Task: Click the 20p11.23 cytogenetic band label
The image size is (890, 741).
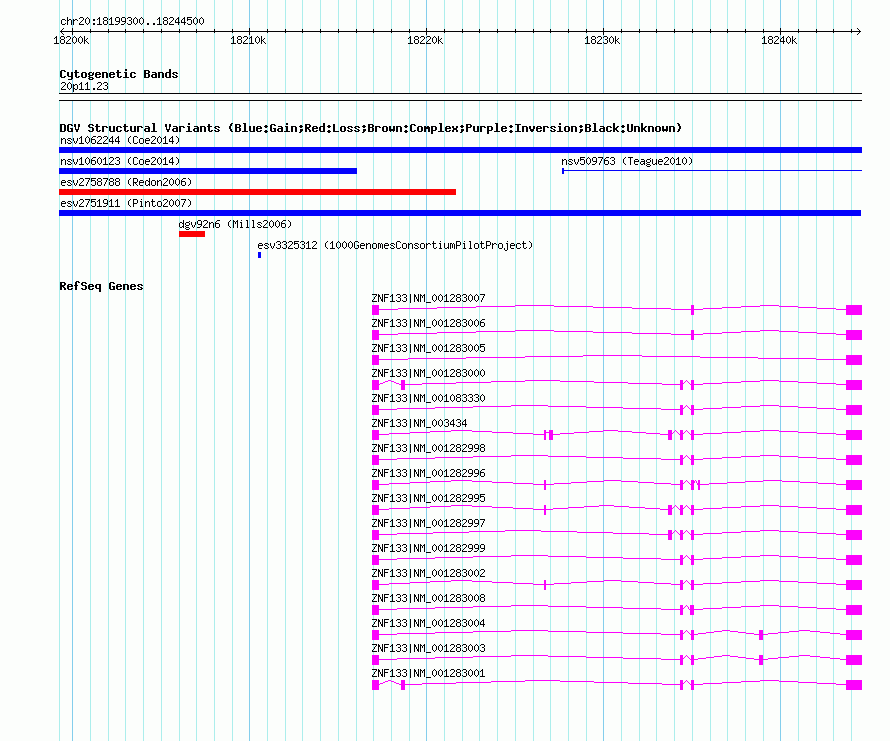Action: [84, 87]
